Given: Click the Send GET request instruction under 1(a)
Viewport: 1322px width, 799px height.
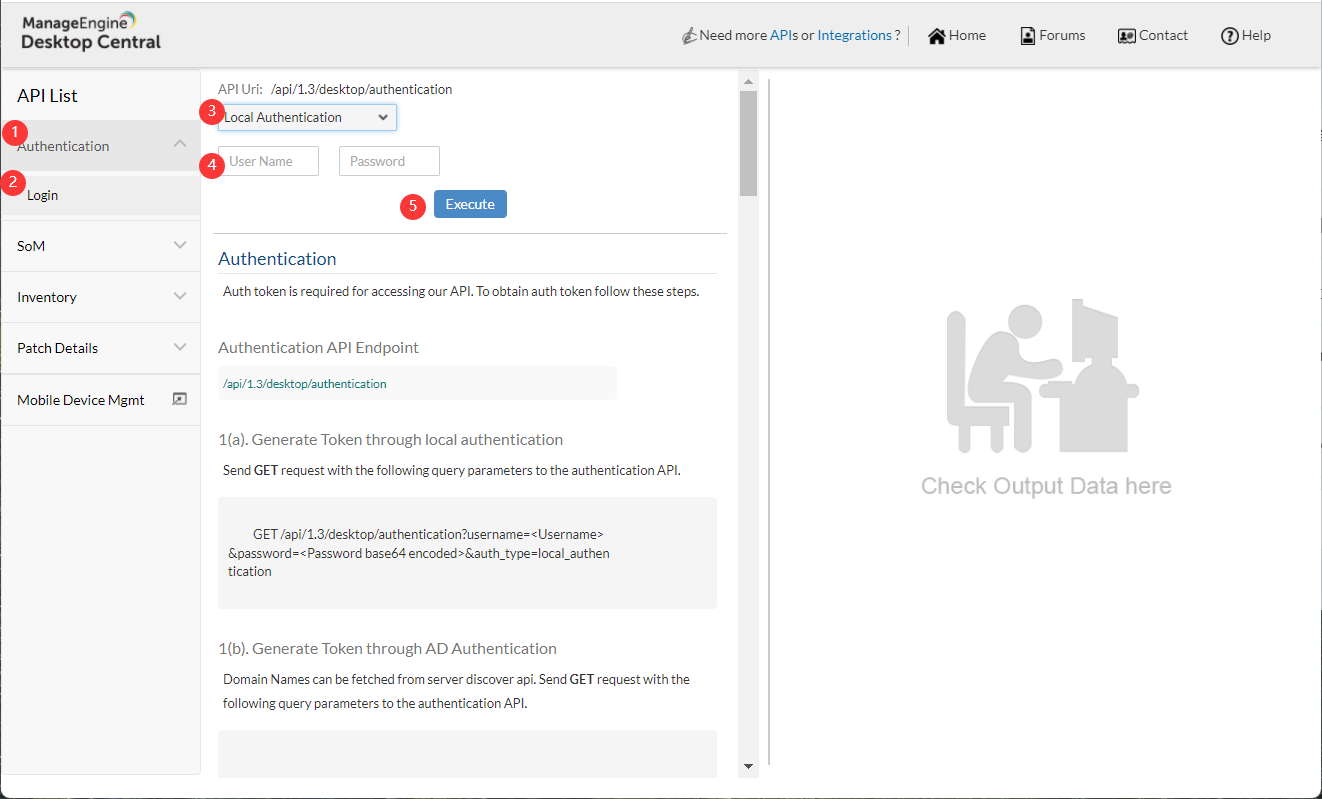Looking at the screenshot, I should click(452, 471).
